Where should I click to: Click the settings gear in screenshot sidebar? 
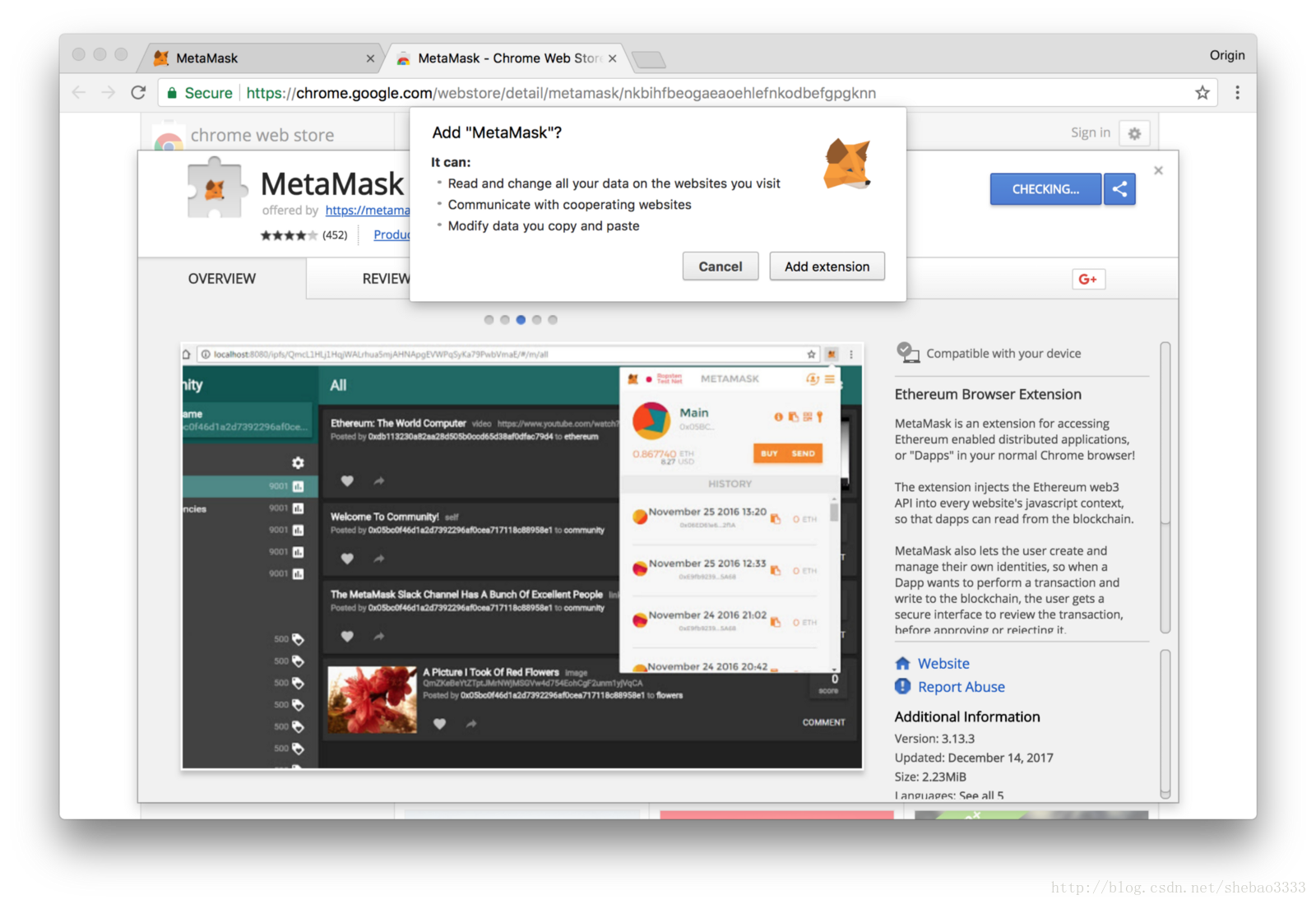click(298, 462)
